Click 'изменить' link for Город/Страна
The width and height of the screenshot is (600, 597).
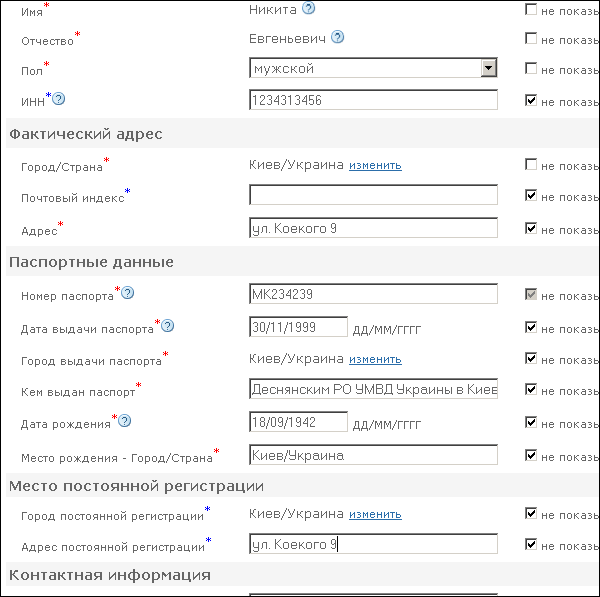[375, 165]
